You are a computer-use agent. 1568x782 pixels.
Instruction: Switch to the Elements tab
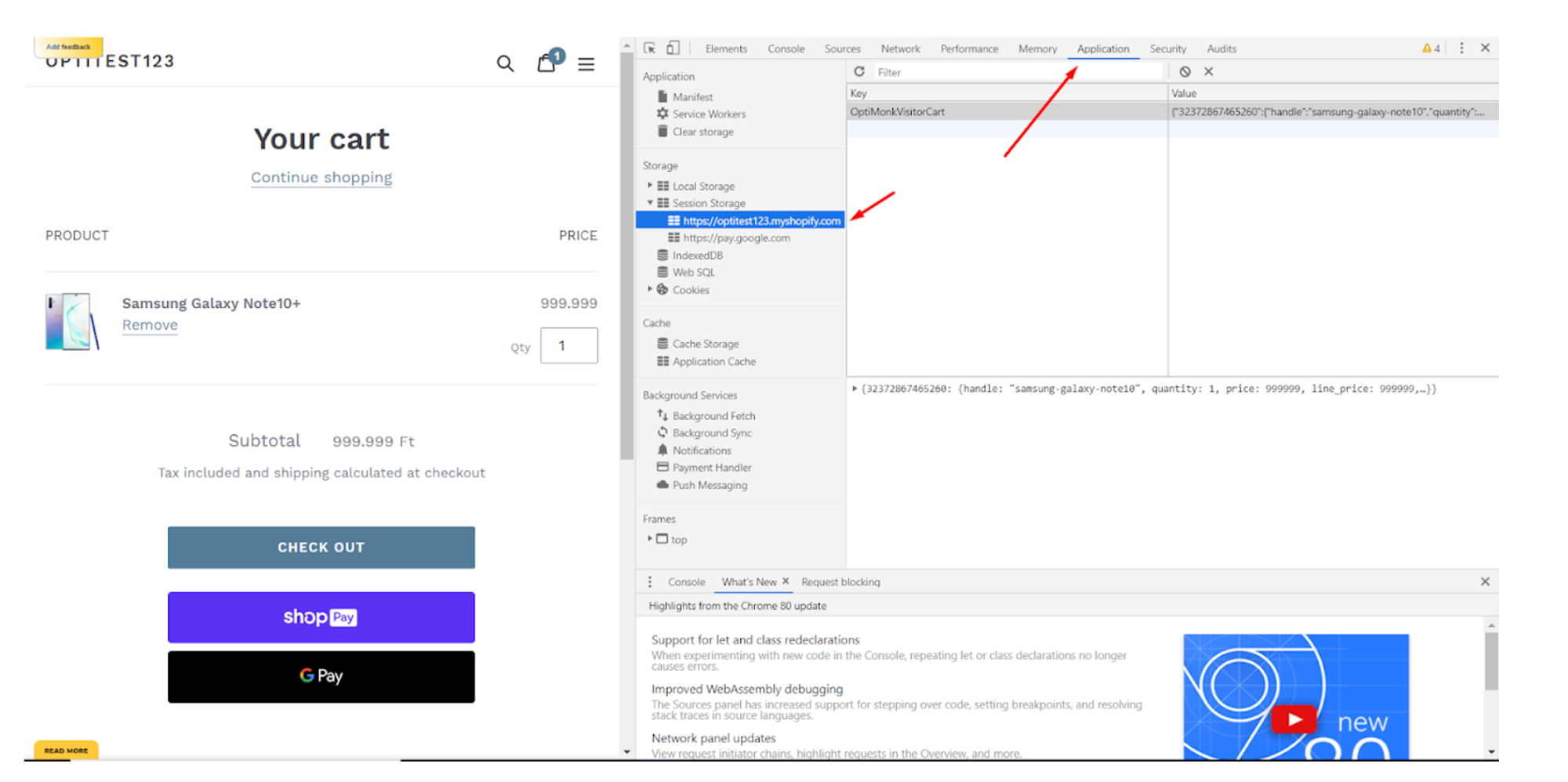pos(726,49)
